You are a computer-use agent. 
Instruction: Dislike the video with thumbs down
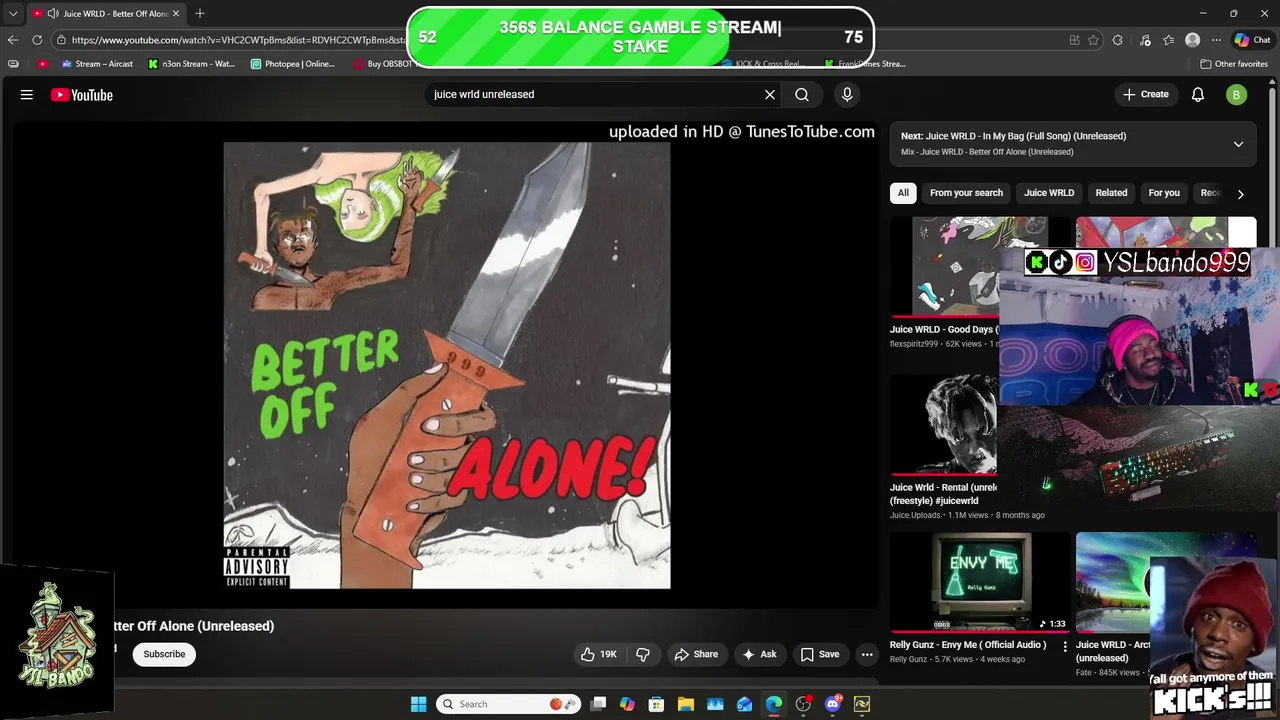click(643, 654)
